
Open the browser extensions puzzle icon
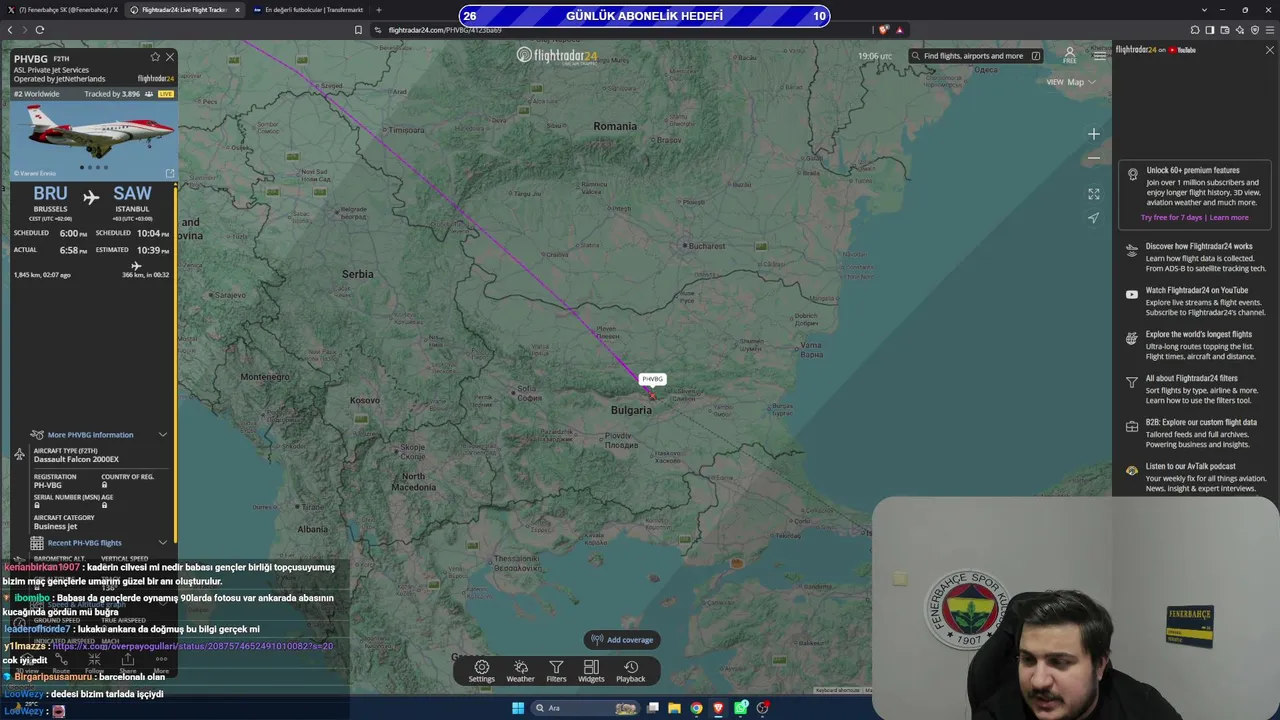coord(1194,30)
